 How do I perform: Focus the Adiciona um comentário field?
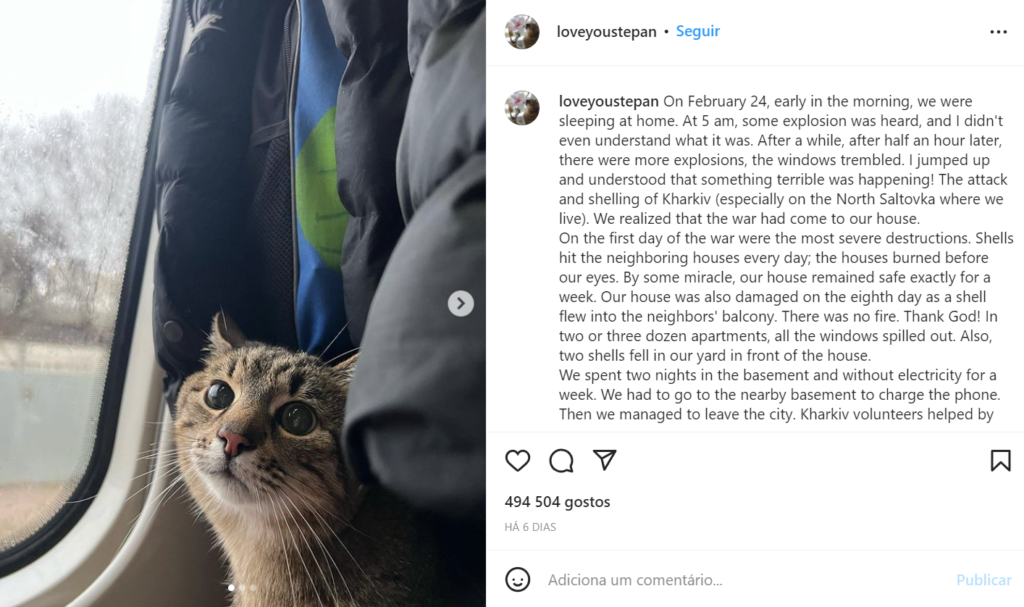[744, 580]
